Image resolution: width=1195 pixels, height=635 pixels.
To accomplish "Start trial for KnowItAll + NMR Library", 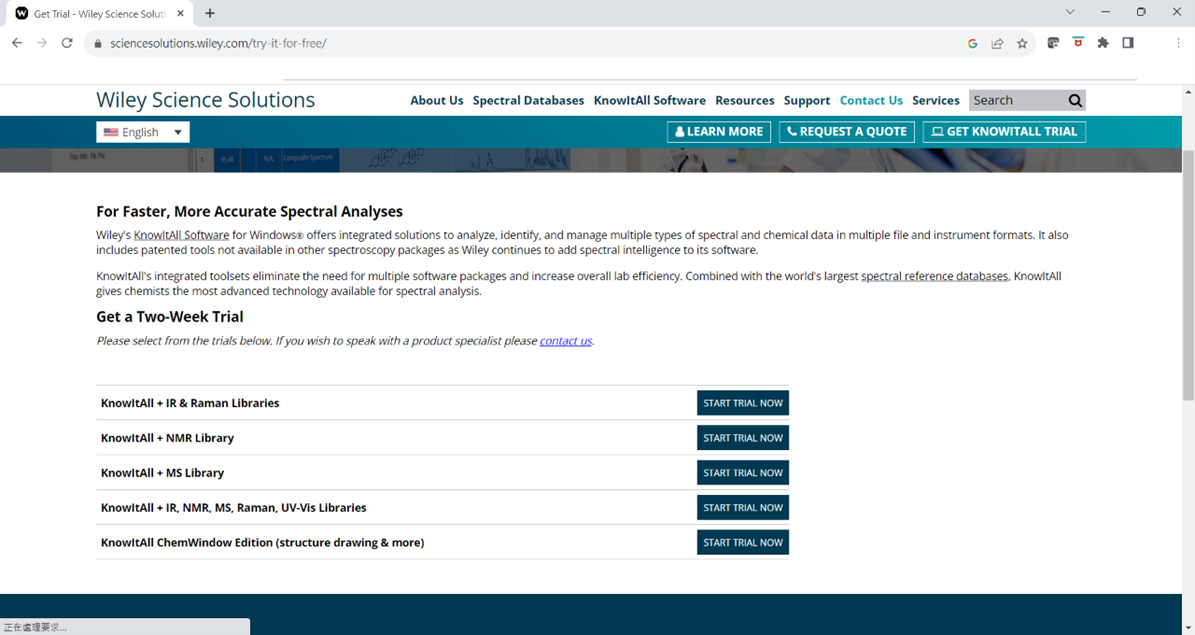I will 742,438.
